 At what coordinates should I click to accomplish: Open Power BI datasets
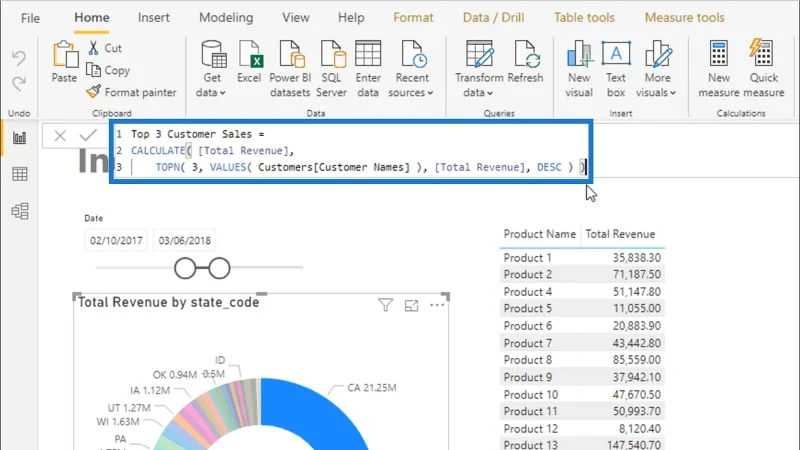[x=290, y=69]
